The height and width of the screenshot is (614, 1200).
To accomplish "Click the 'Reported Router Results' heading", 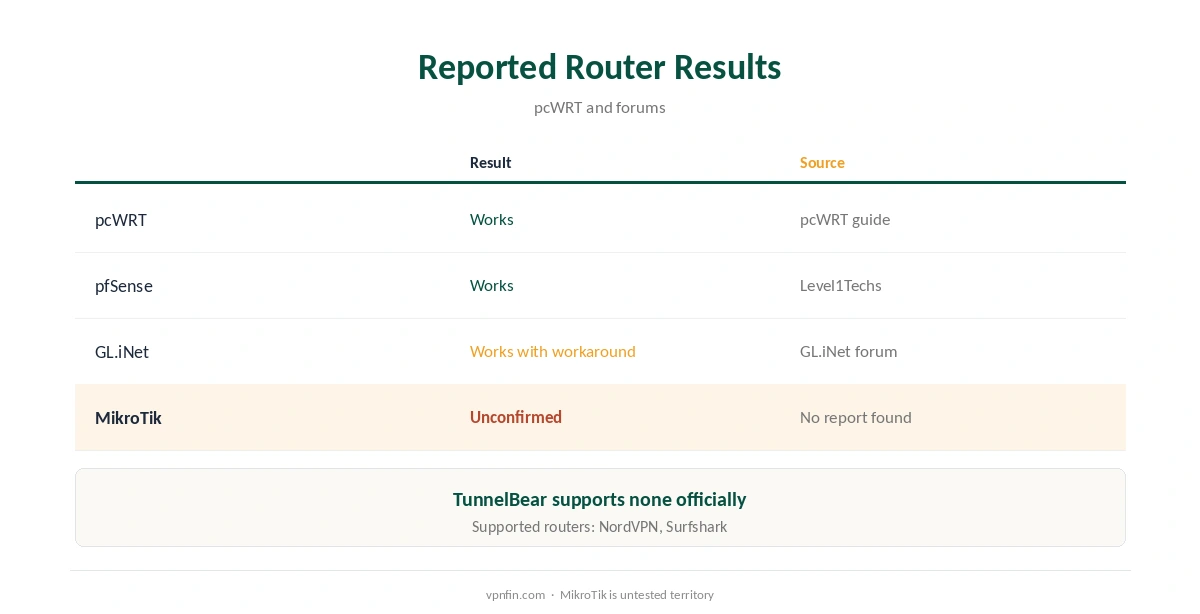I will coord(599,67).
